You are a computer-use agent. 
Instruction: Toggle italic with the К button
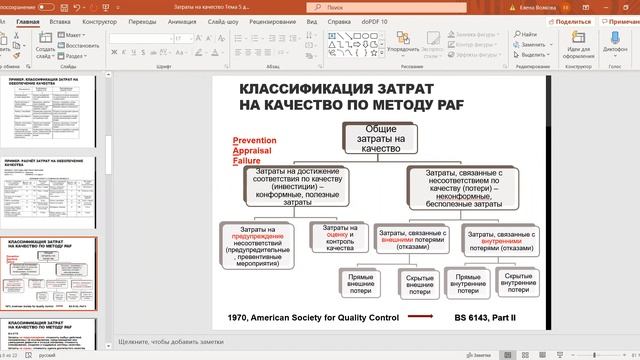click(x=124, y=52)
